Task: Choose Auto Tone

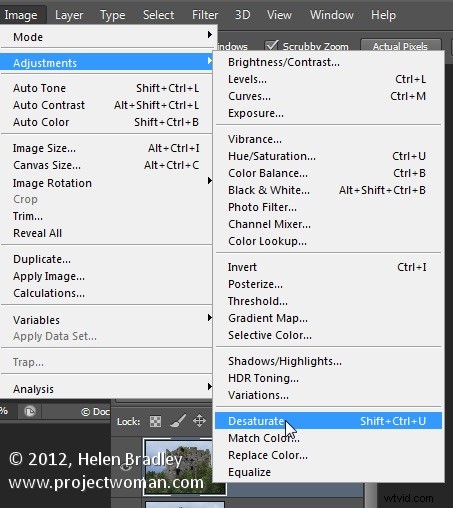Action: [107, 88]
